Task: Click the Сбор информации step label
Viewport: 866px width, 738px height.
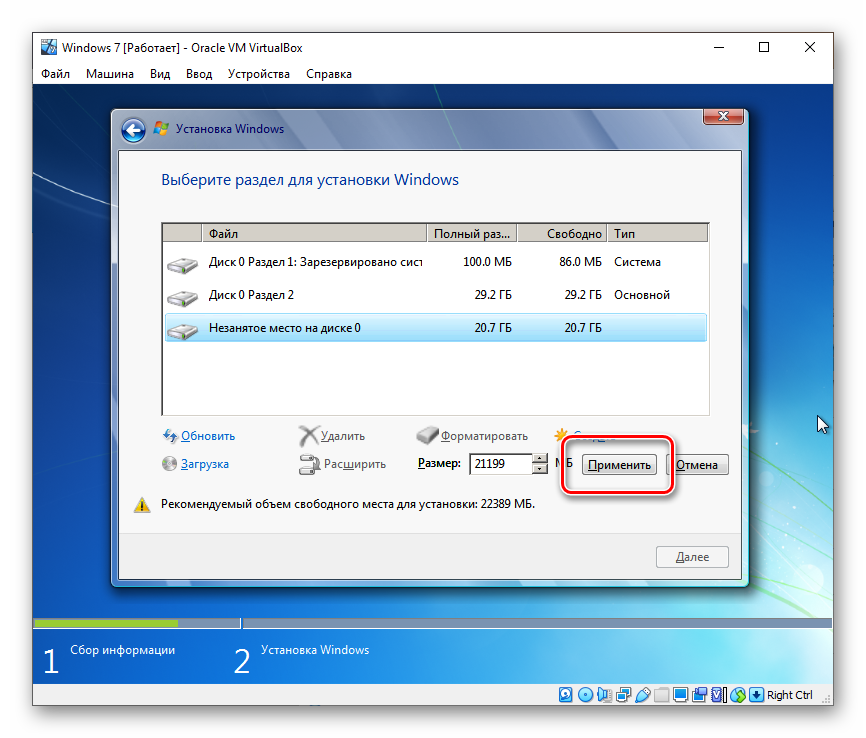Action: (123, 650)
